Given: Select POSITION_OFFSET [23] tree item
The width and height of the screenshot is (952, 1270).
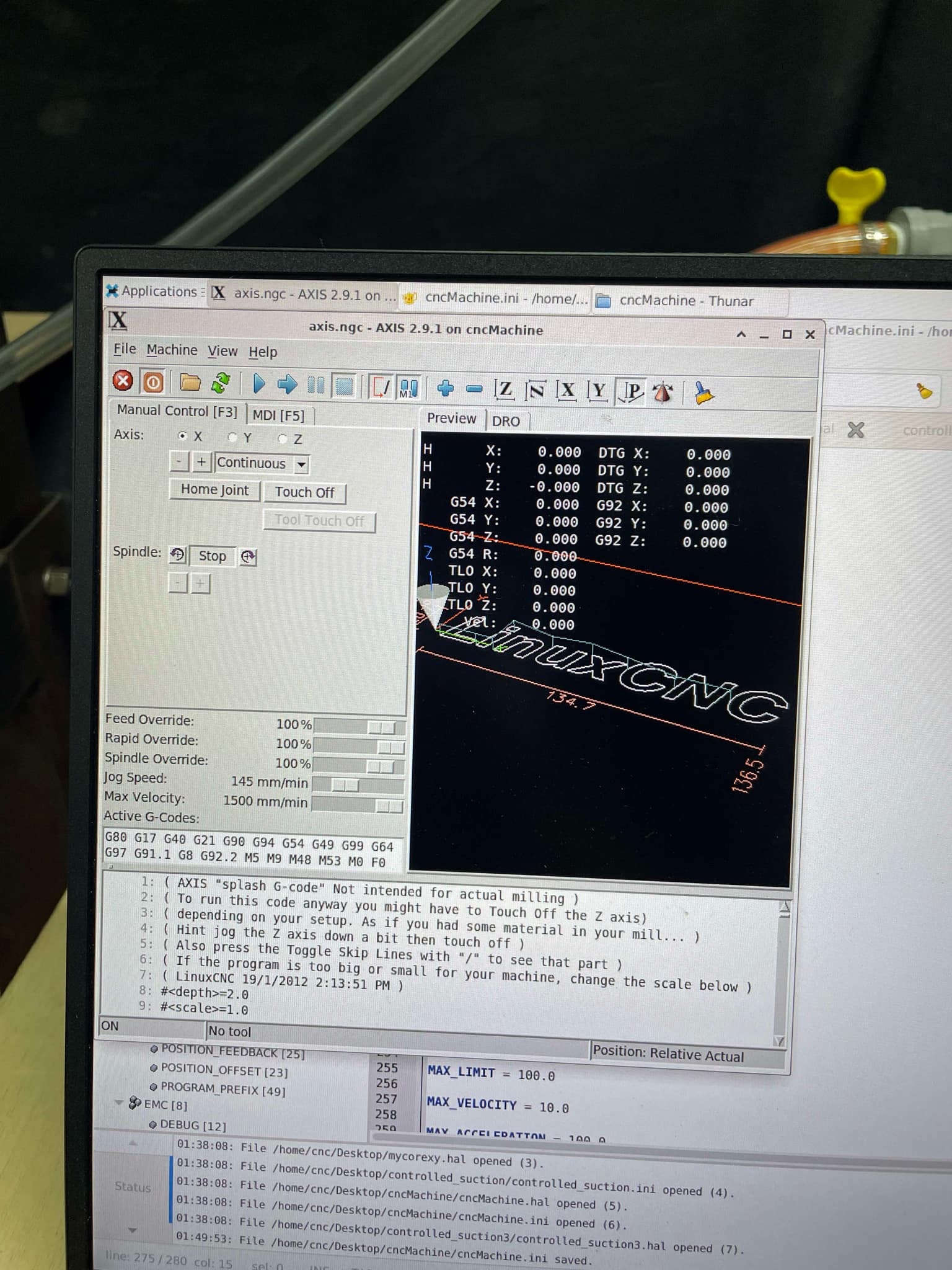Looking at the screenshot, I should click(224, 1070).
